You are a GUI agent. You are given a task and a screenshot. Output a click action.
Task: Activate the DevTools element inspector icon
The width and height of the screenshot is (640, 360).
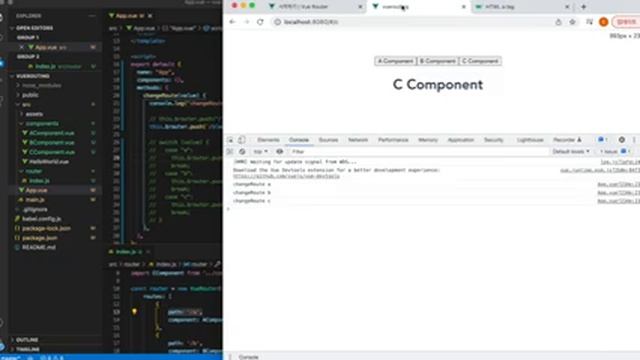[230, 140]
